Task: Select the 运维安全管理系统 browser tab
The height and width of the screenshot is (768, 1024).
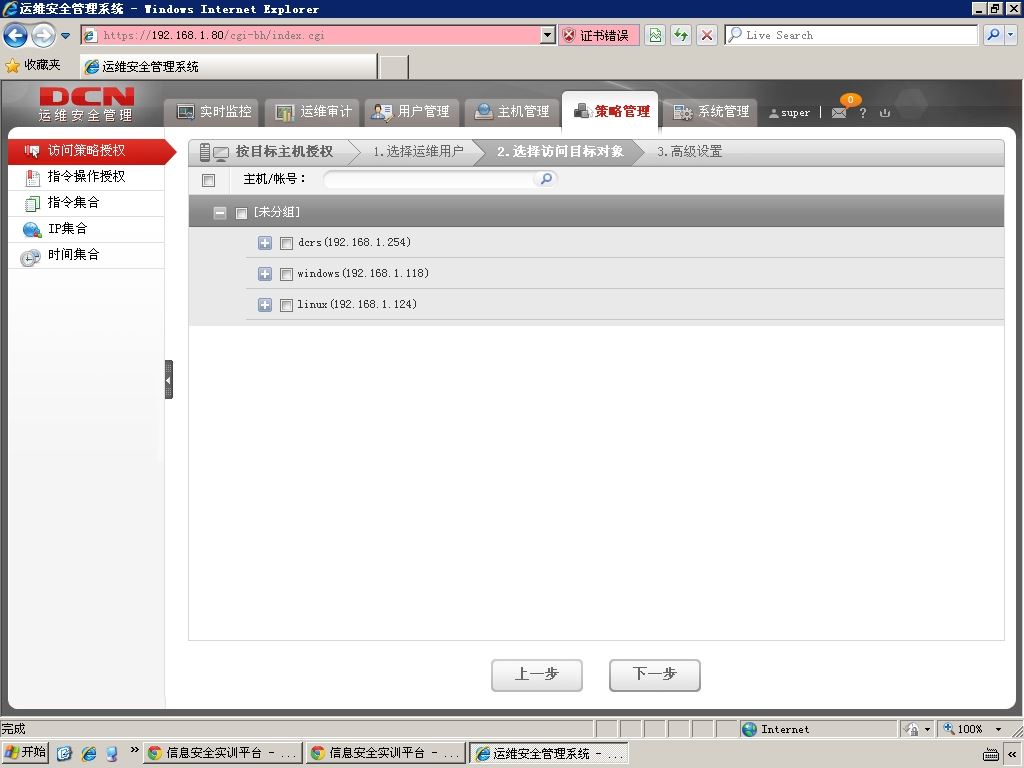Action: pyautogui.click(x=229, y=66)
